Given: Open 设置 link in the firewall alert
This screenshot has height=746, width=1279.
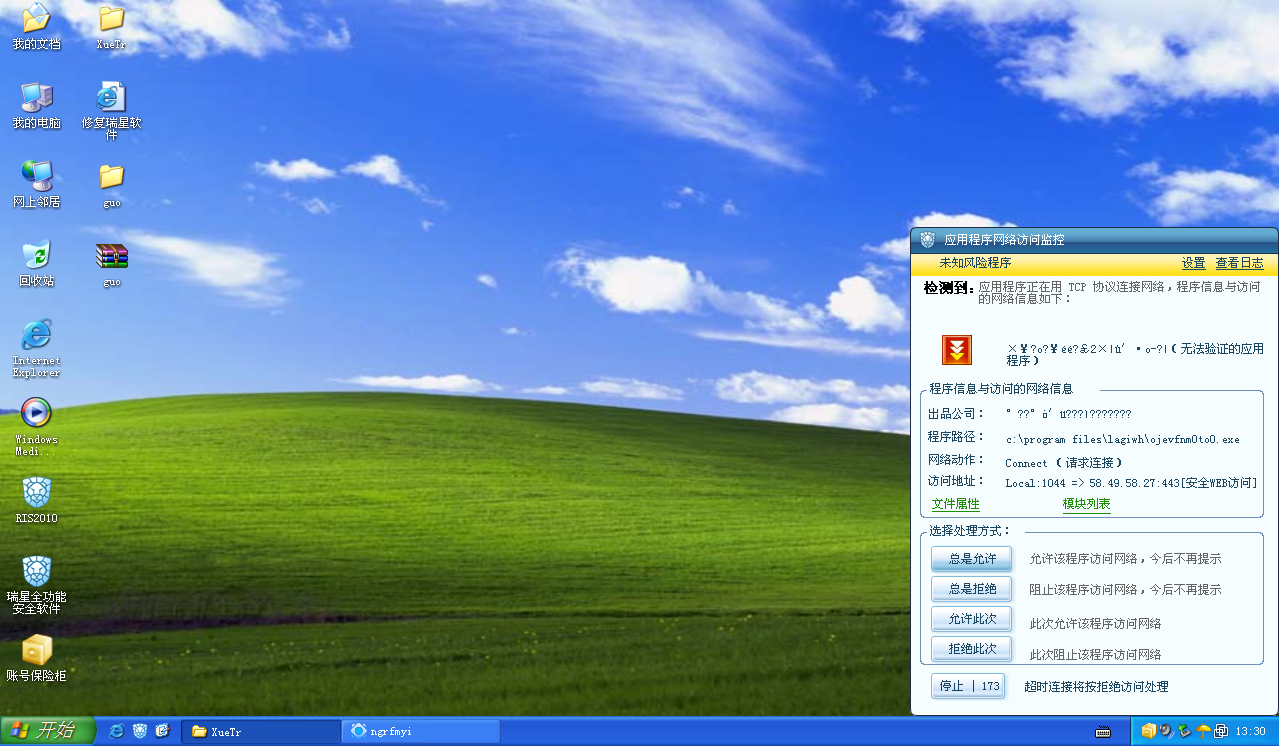Looking at the screenshot, I should pos(1194,264).
